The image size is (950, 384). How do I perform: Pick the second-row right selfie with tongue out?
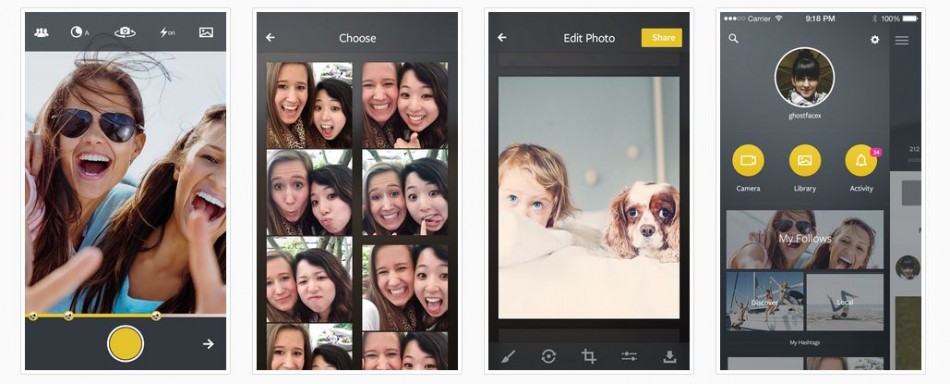(x=405, y=193)
